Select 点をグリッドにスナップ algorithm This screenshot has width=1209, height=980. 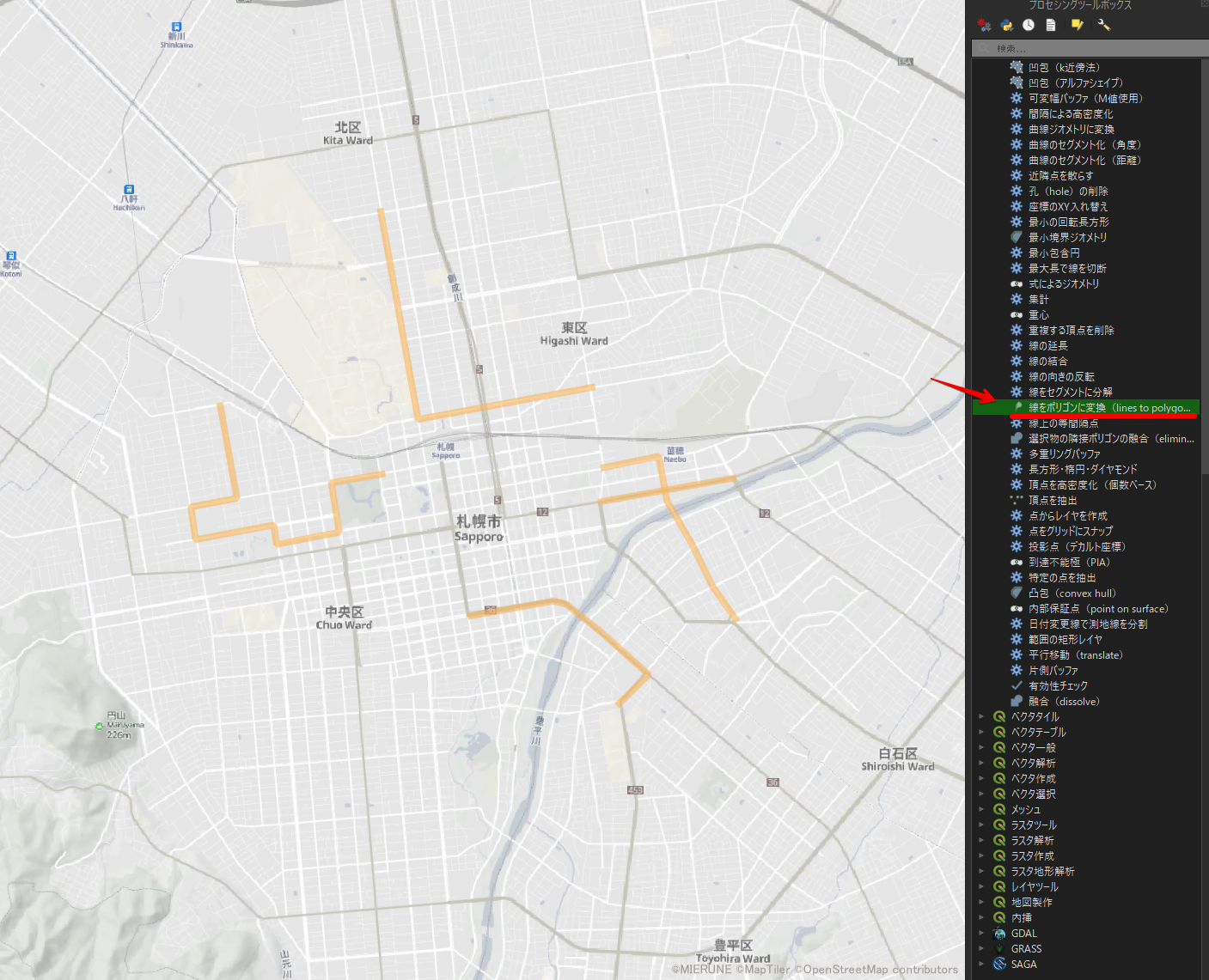pyautogui.click(x=1071, y=531)
